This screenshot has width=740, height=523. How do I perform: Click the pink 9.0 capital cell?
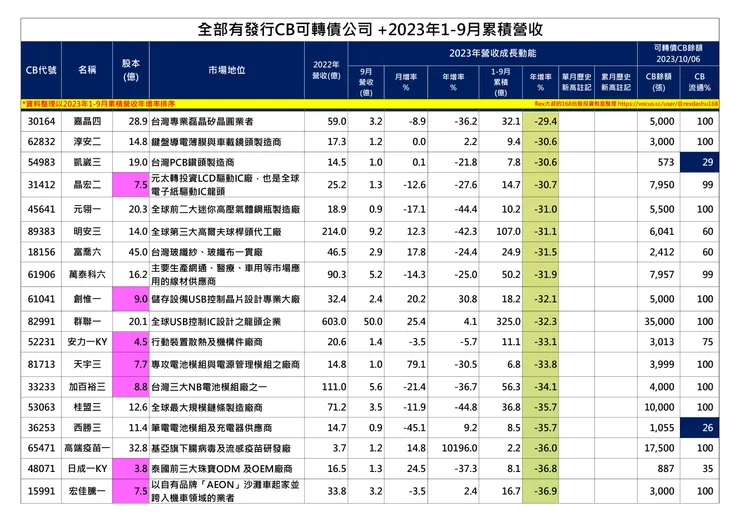click(131, 299)
